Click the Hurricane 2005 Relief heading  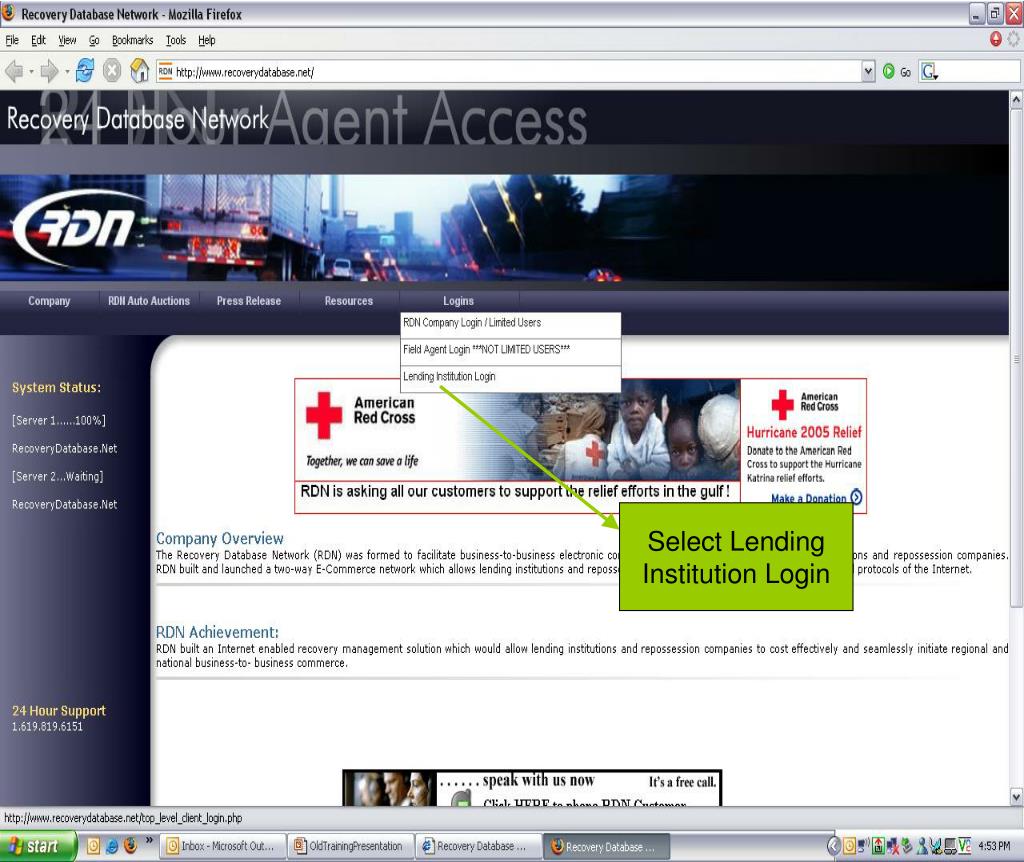tap(804, 432)
